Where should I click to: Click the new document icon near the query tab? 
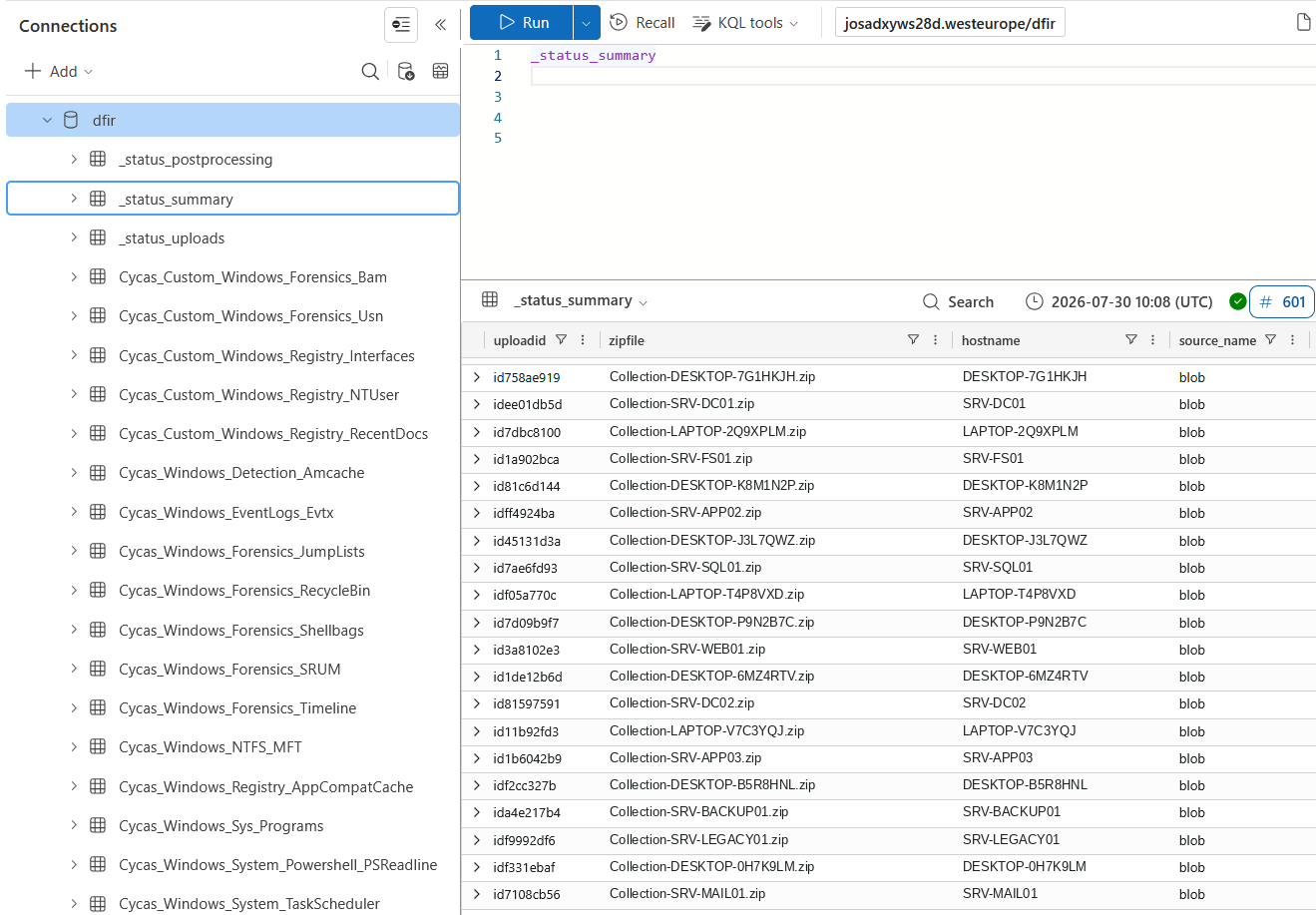[1303, 22]
